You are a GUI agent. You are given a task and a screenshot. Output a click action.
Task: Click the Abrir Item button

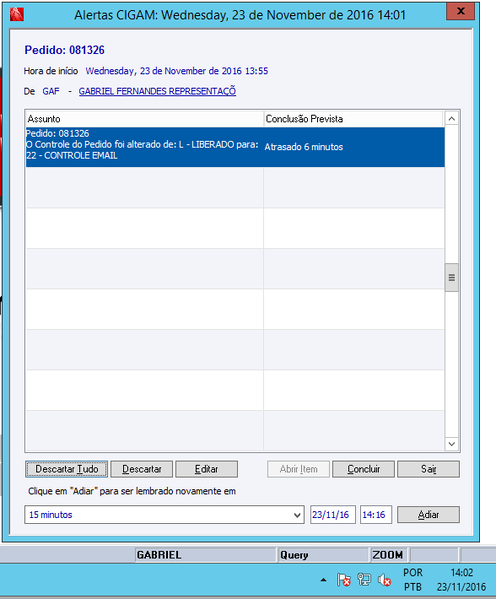pyautogui.click(x=298, y=469)
